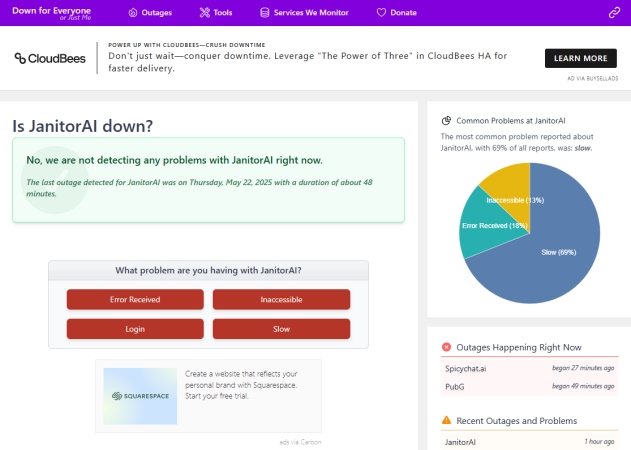Open the Outages menu item
631x450 pixels.
[157, 13]
